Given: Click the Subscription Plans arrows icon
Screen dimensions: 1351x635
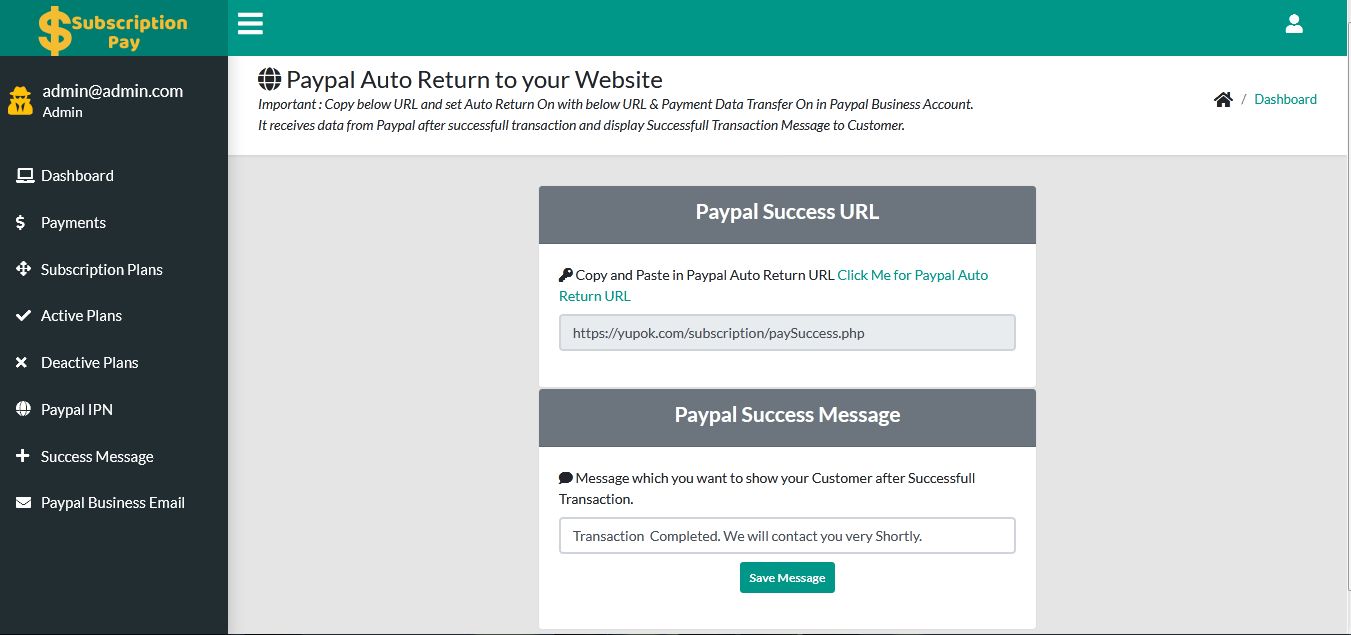Looking at the screenshot, I should coord(24,269).
